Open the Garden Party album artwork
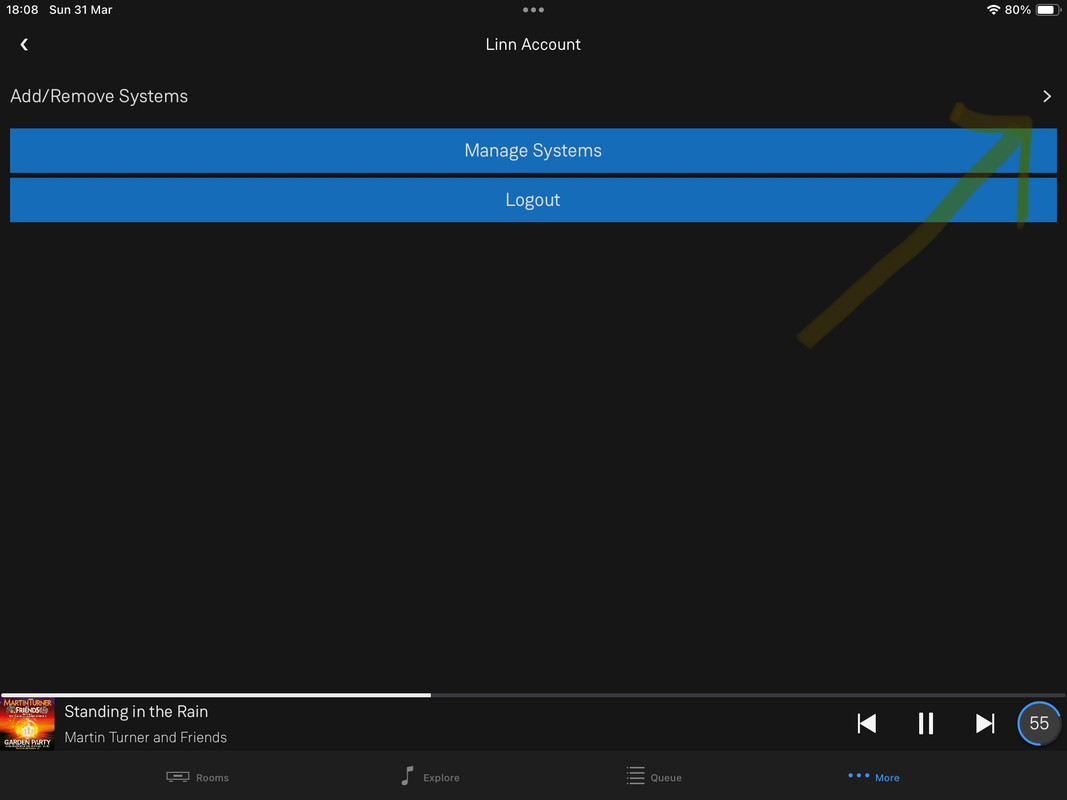The width and height of the screenshot is (1067, 800). (x=27, y=724)
